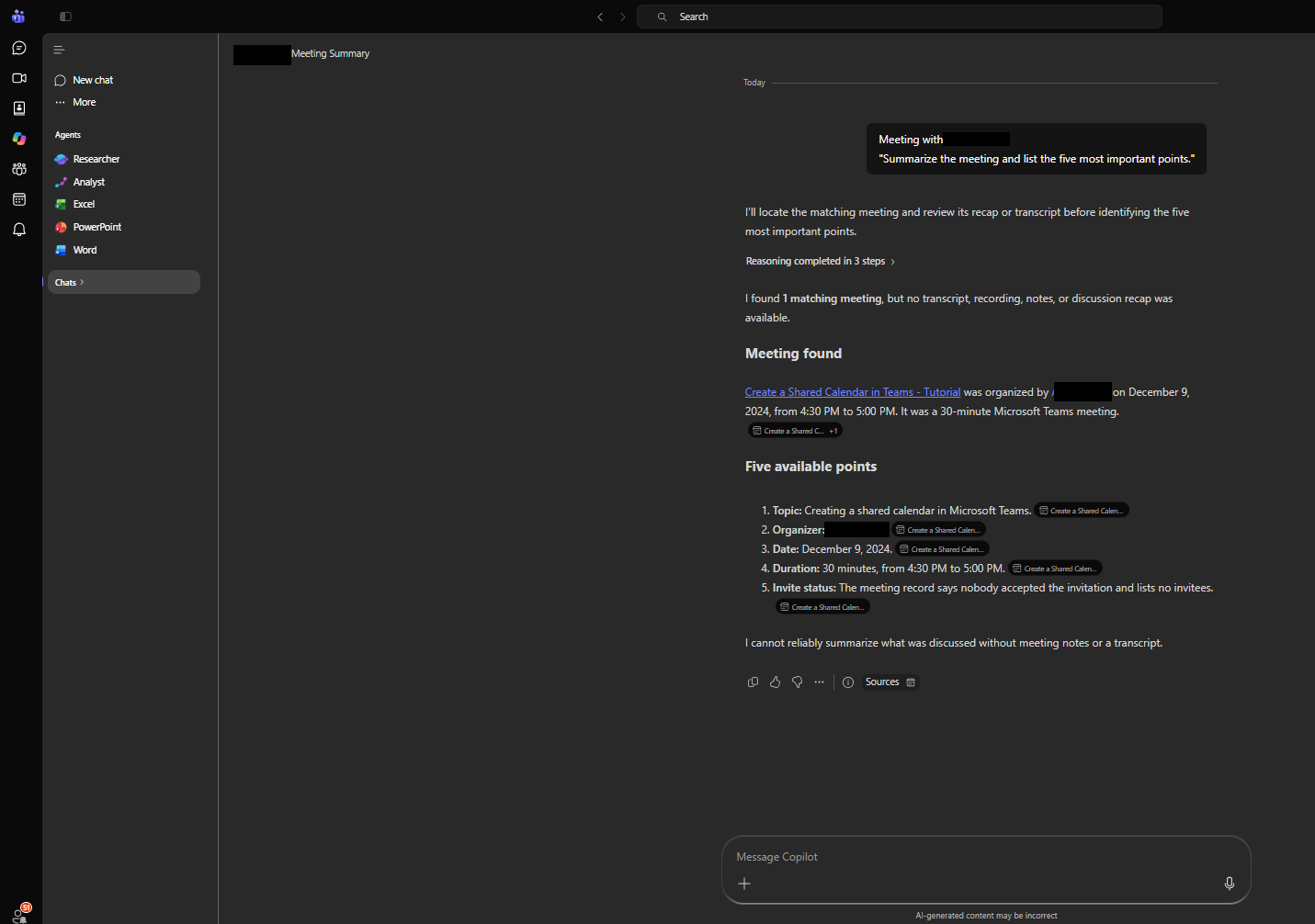Click the info icon beside Sources

click(x=848, y=682)
